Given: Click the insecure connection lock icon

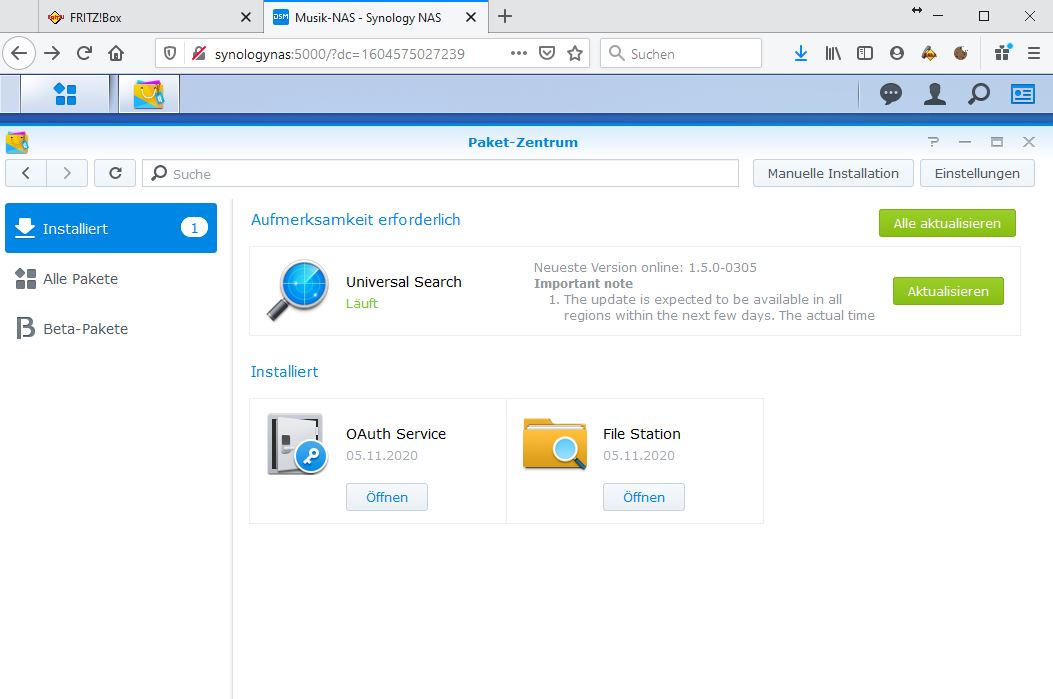Looking at the screenshot, I should click(198, 54).
